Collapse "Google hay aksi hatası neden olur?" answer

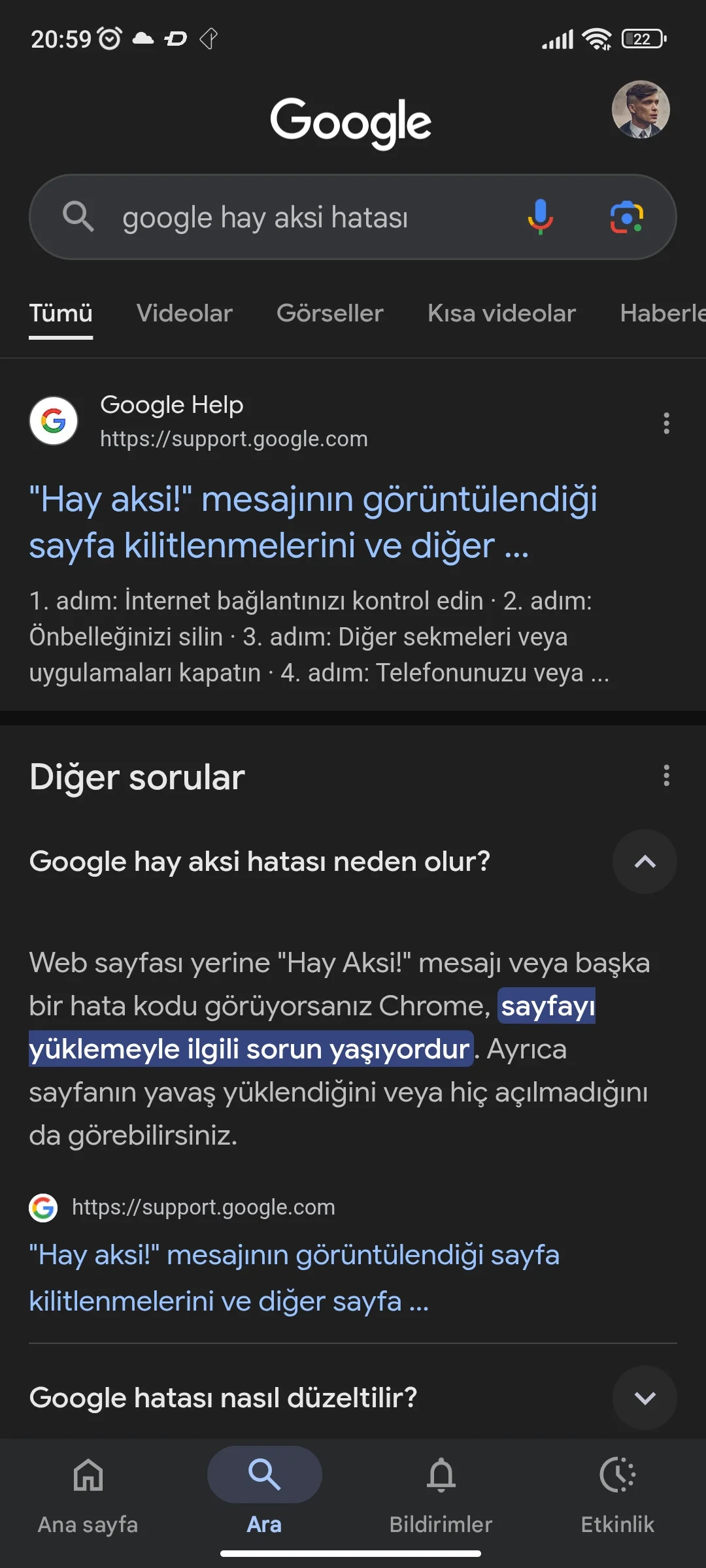click(x=645, y=862)
